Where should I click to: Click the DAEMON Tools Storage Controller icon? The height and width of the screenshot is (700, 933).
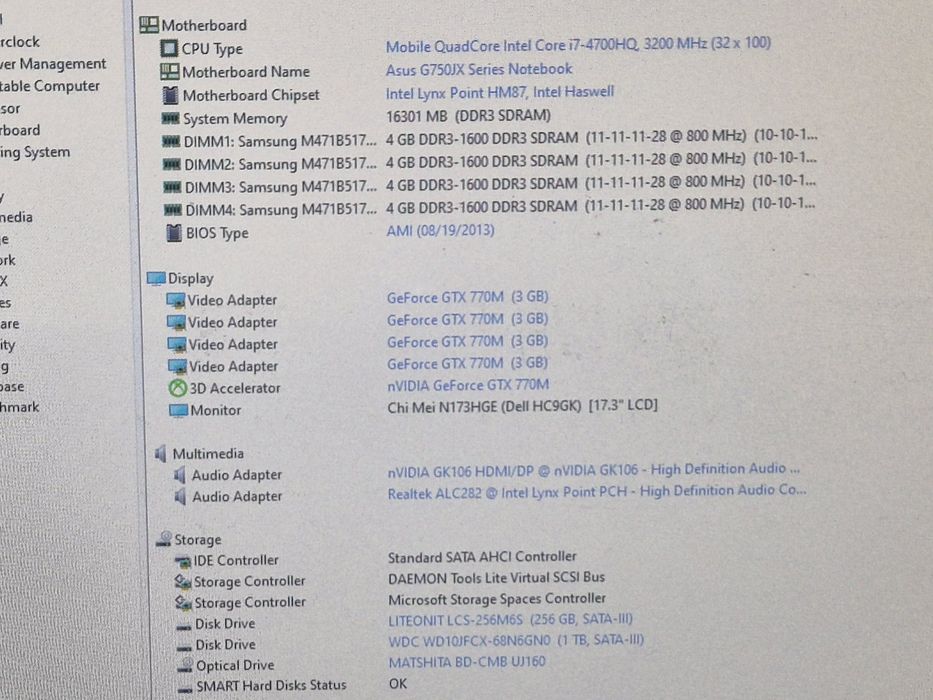coord(183,581)
